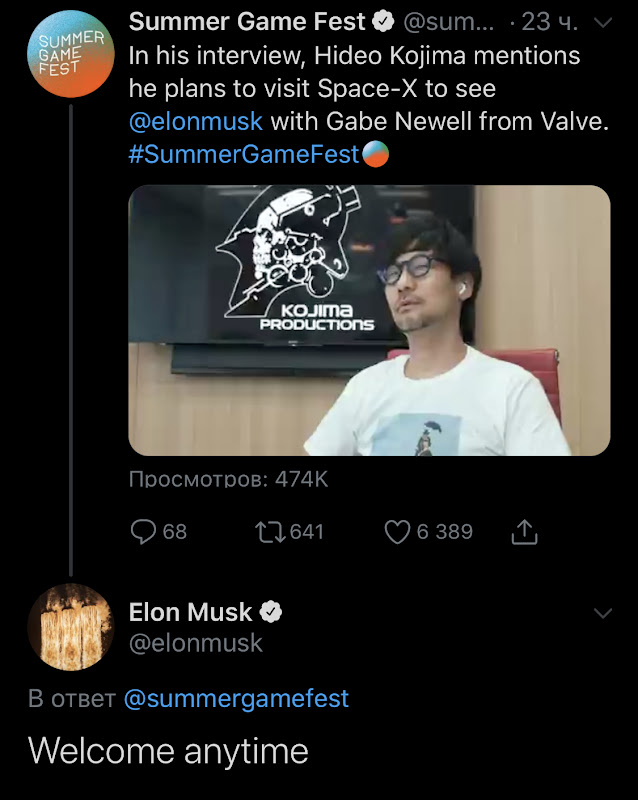Click the Summer Game Fest account name
This screenshot has width=638, height=800.
click(247, 21)
